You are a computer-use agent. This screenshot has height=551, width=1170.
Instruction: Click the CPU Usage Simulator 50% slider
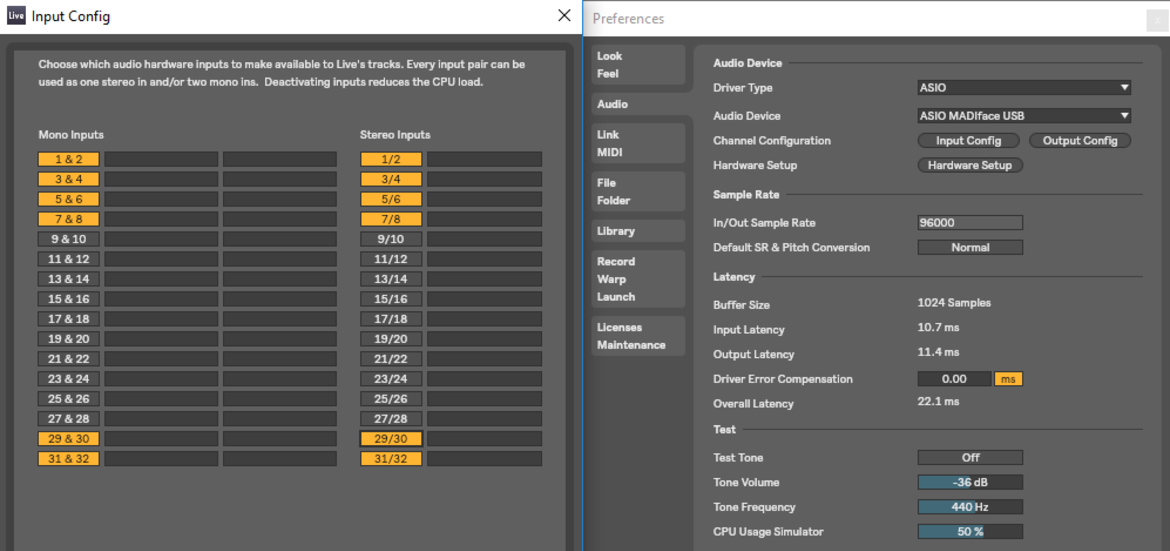tap(970, 532)
